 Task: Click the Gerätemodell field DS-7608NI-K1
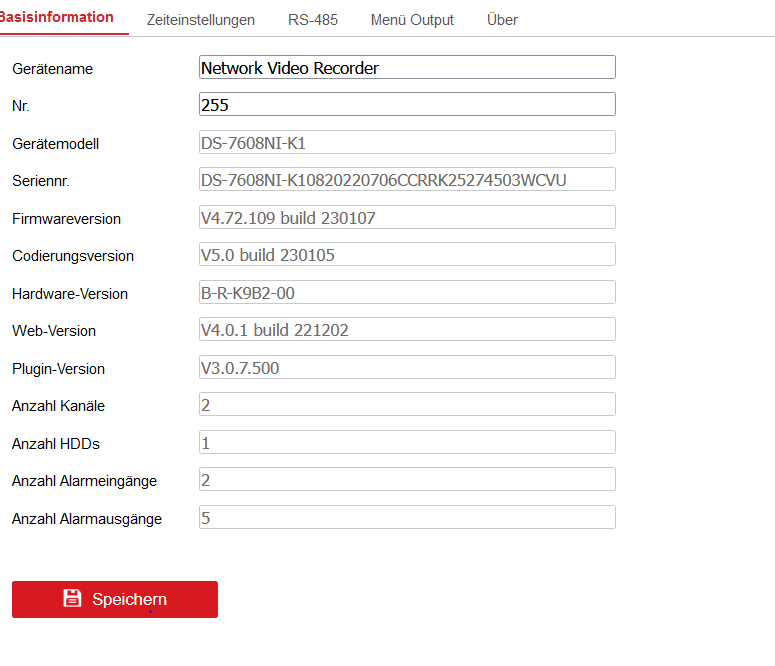pos(407,143)
